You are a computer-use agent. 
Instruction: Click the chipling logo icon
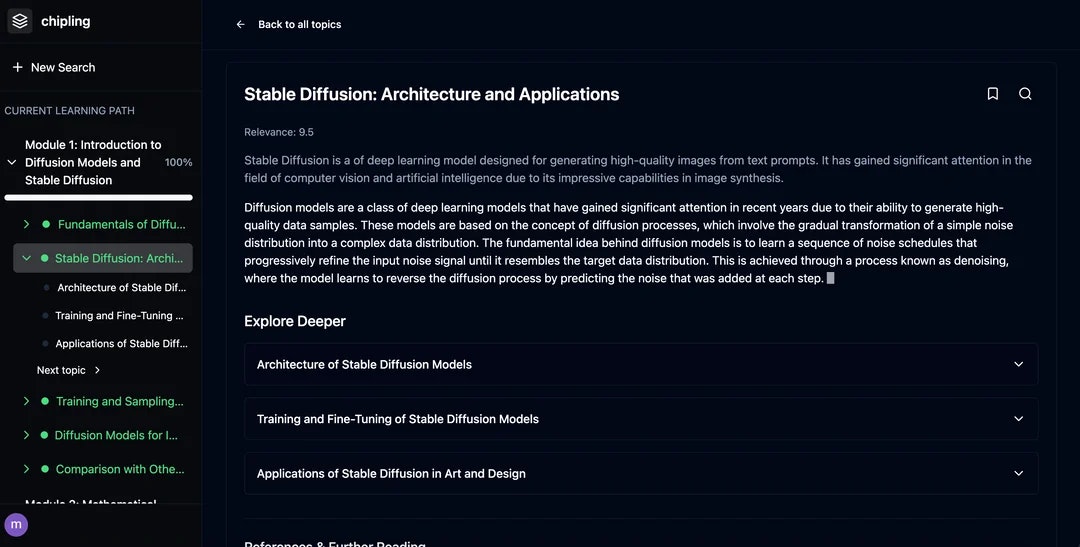[x=20, y=21]
